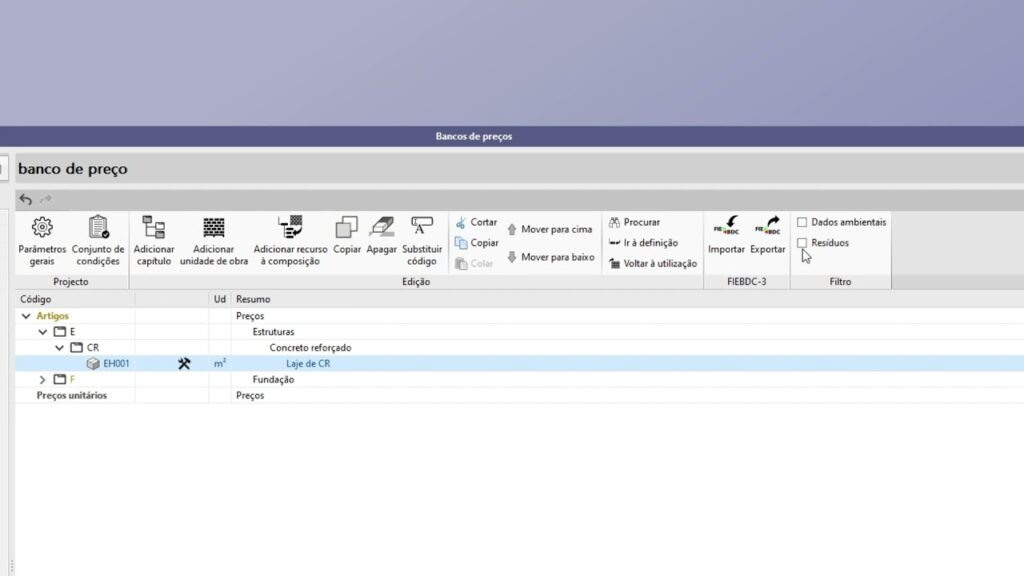
Task: Select the EH001 Laje de CR row
Action: pos(308,364)
